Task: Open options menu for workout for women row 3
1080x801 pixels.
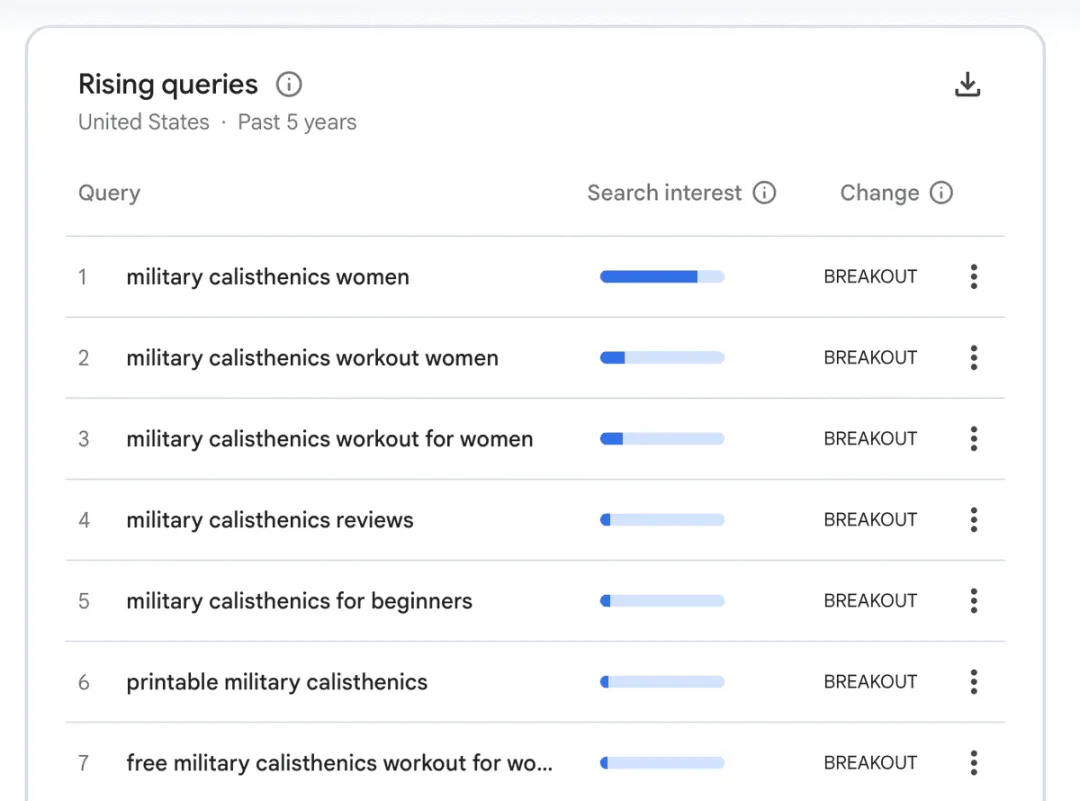Action: [x=973, y=439]
